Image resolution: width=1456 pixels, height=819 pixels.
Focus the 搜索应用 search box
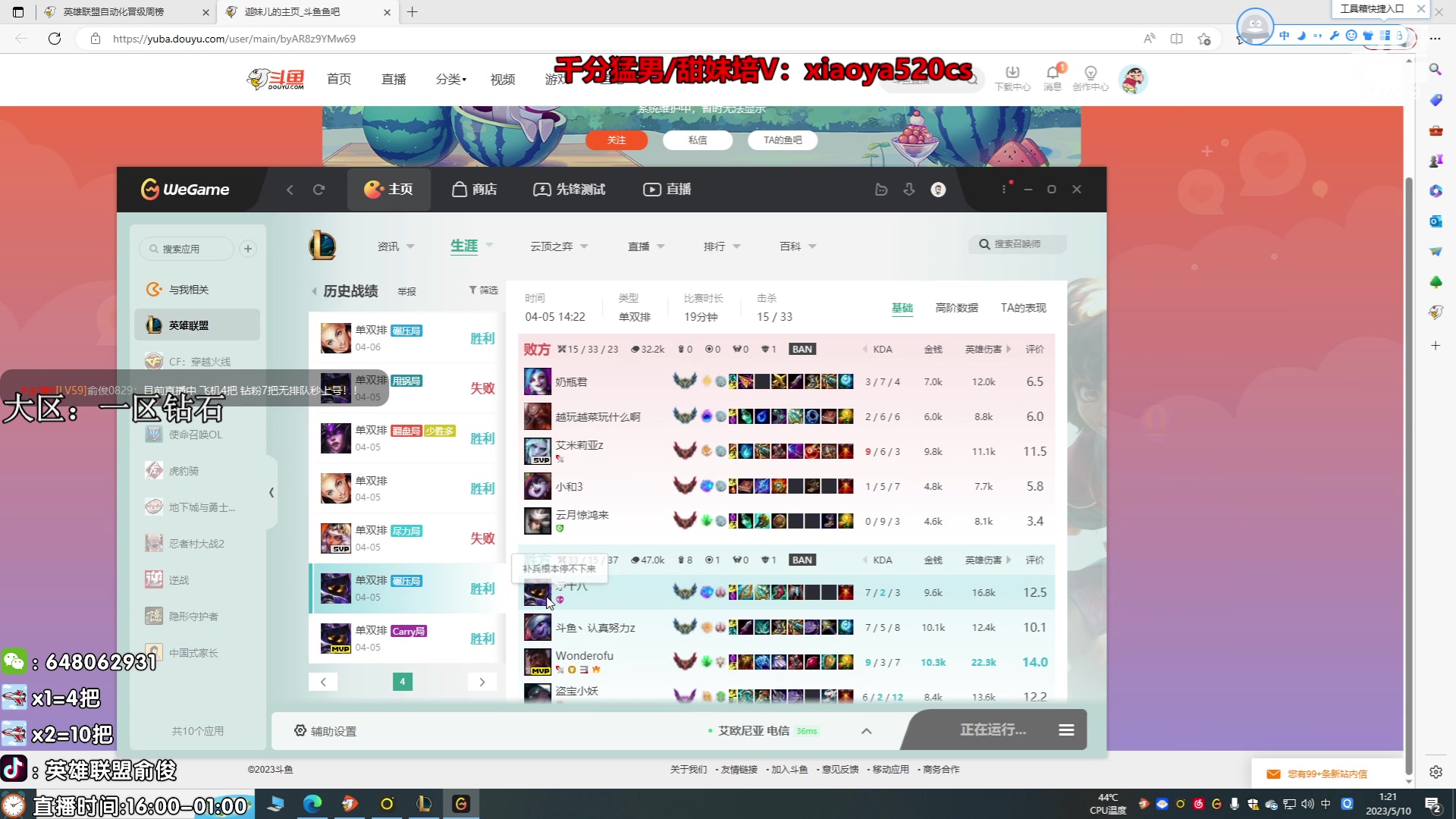pos(187,249)
